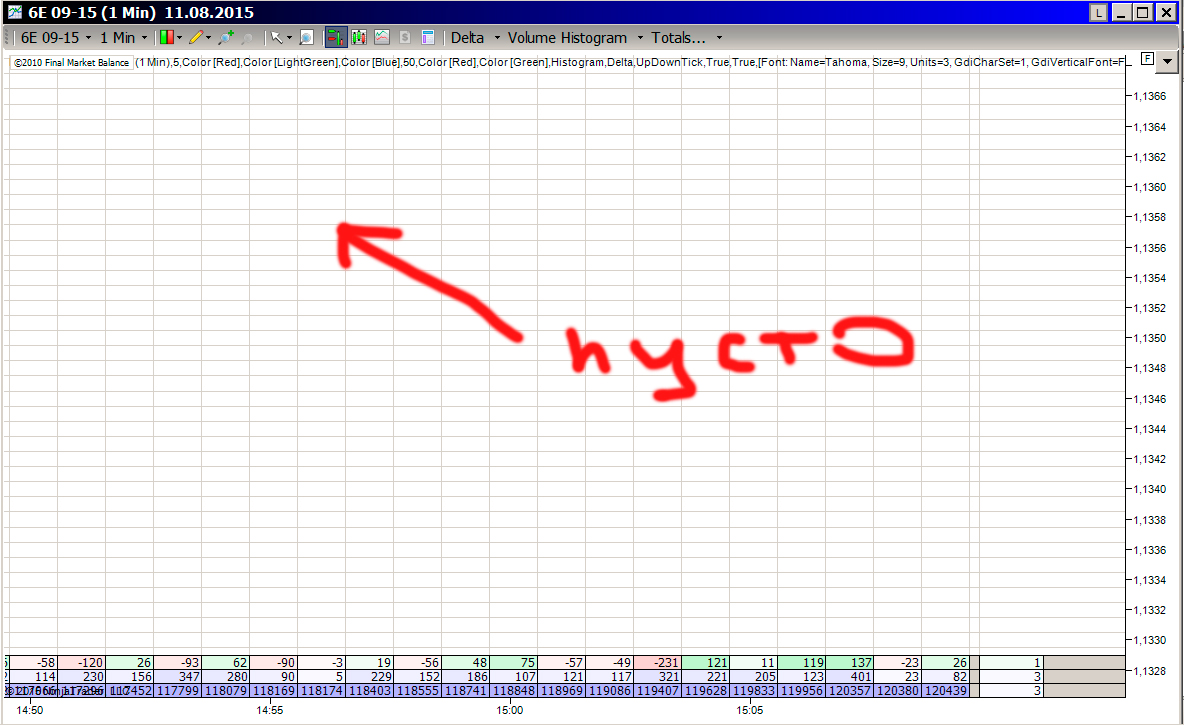Click the 15:00 time axis label

coord(510,710)
